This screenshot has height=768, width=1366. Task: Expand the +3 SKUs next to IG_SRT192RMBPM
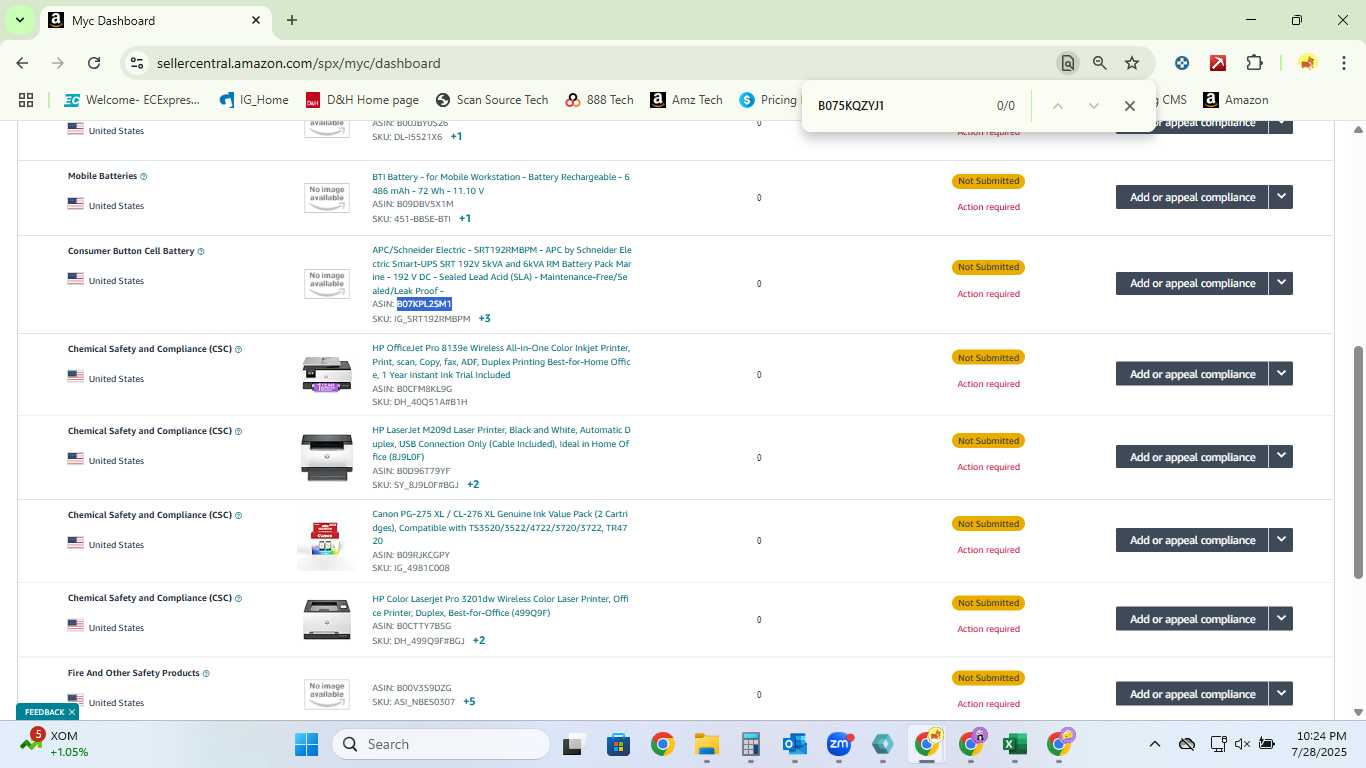coord(484,319)
